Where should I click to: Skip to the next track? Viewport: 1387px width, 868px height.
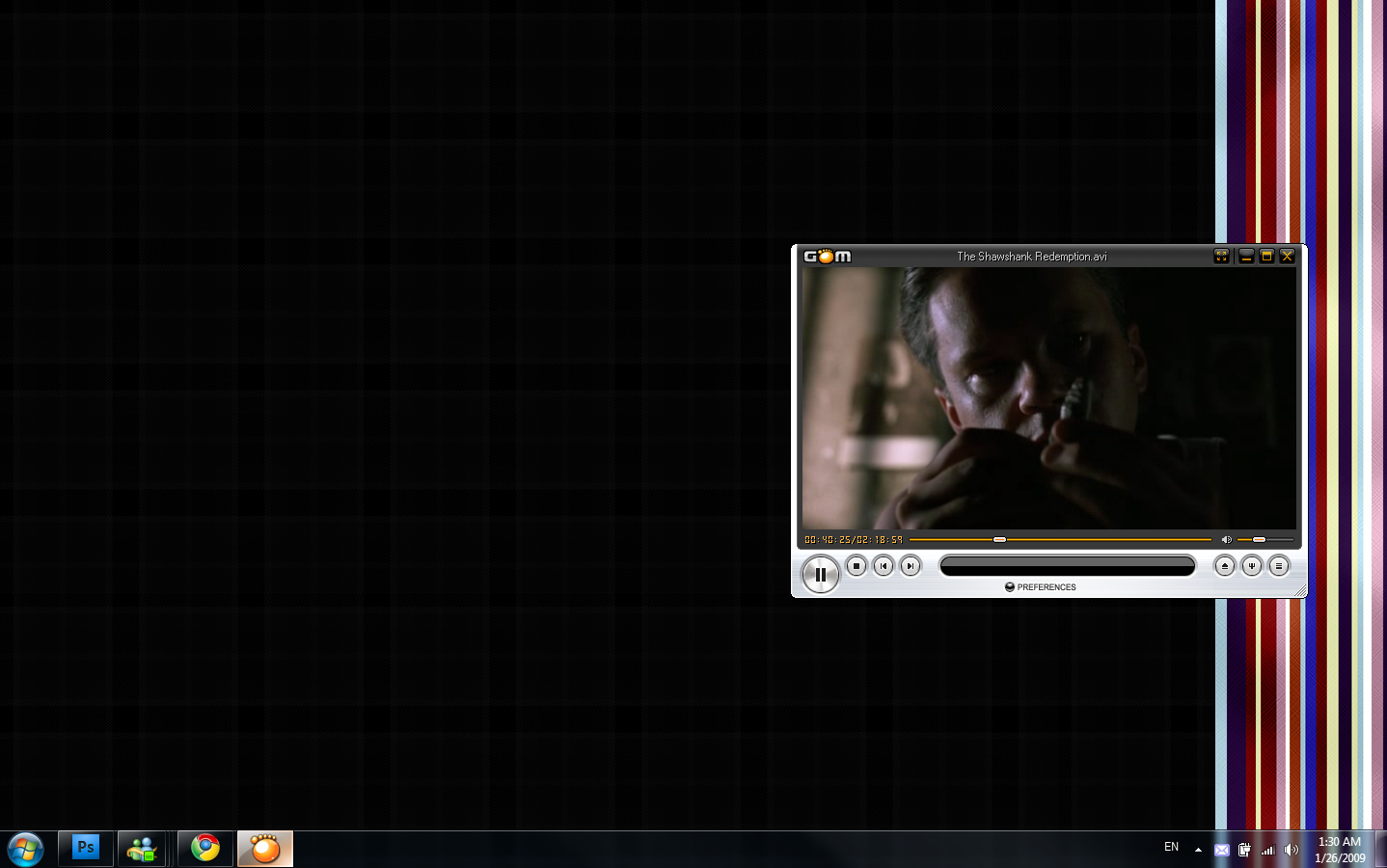[911, 566]
